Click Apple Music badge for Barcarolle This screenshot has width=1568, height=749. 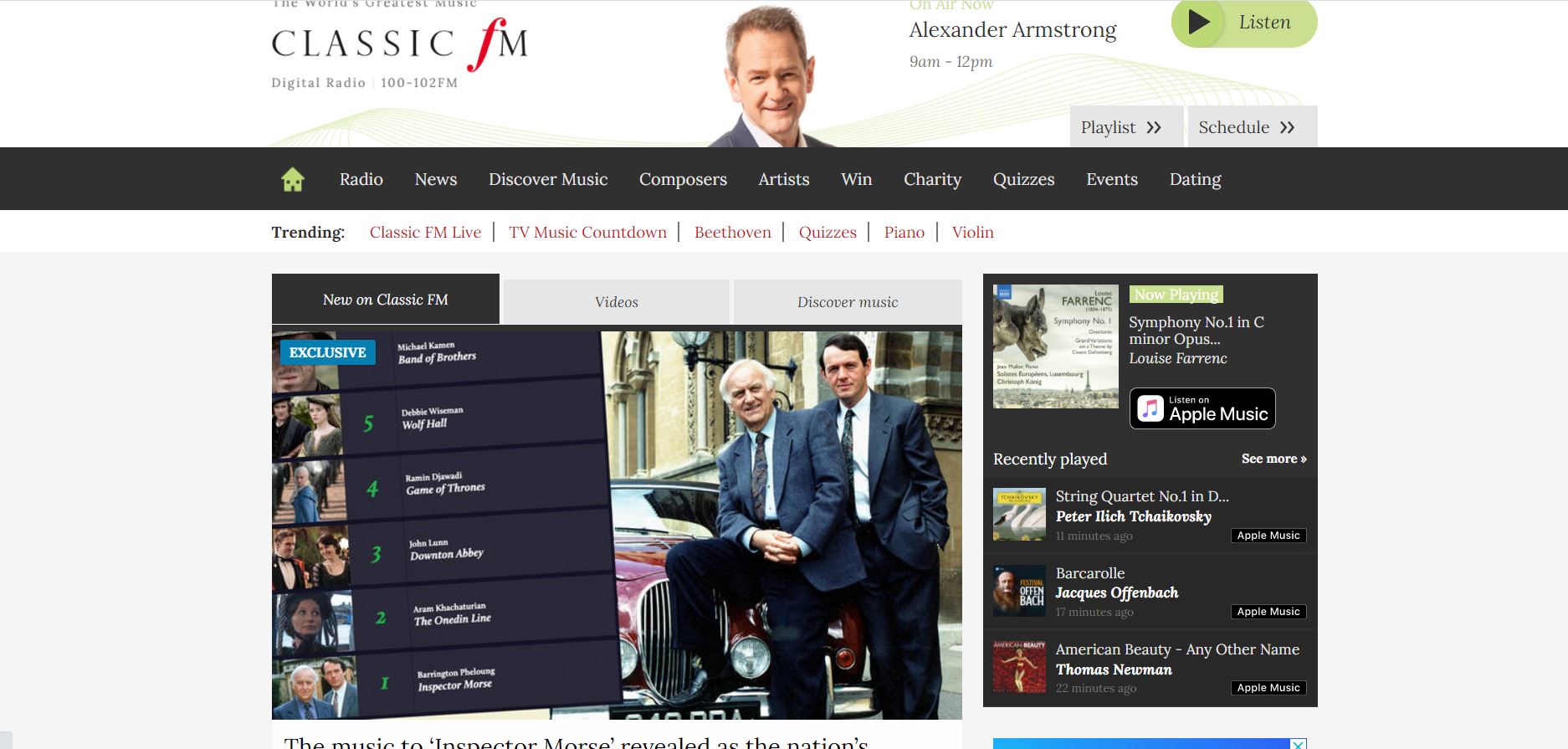[x=1268, y=612]
